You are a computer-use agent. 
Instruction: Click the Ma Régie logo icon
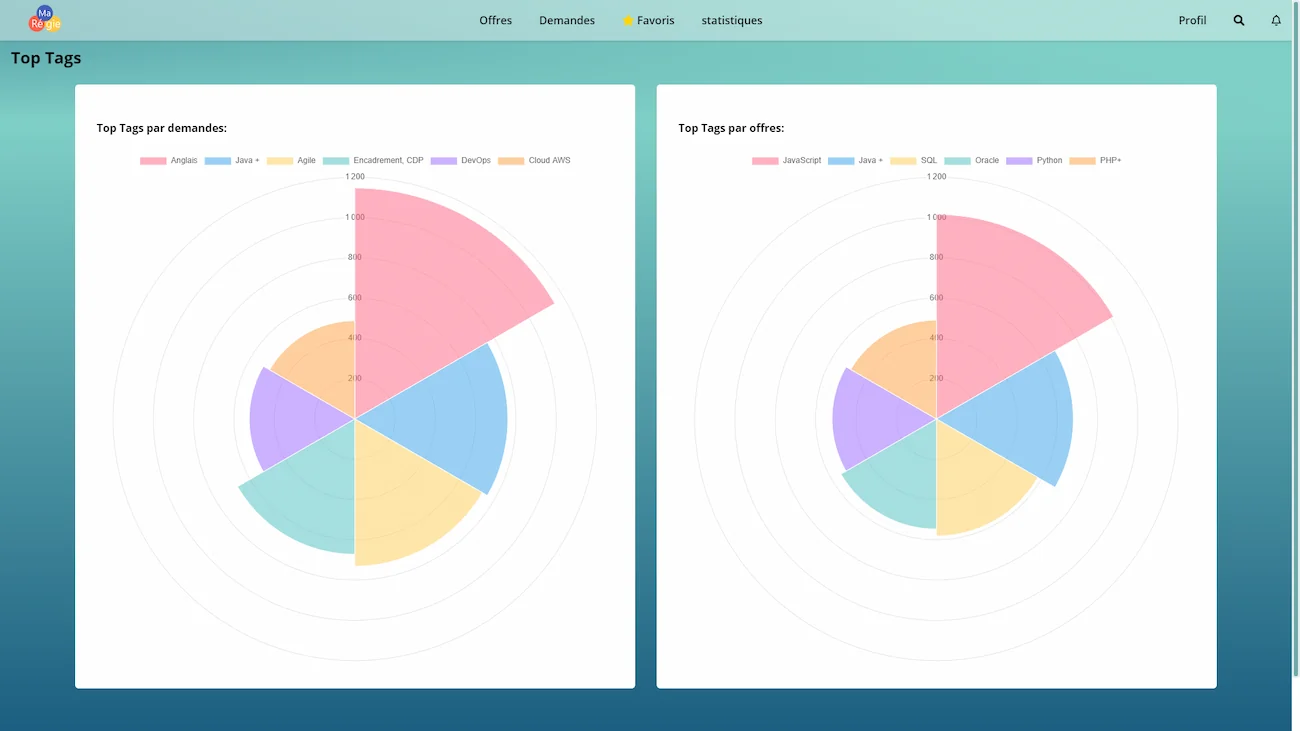(x=45, y=19)
